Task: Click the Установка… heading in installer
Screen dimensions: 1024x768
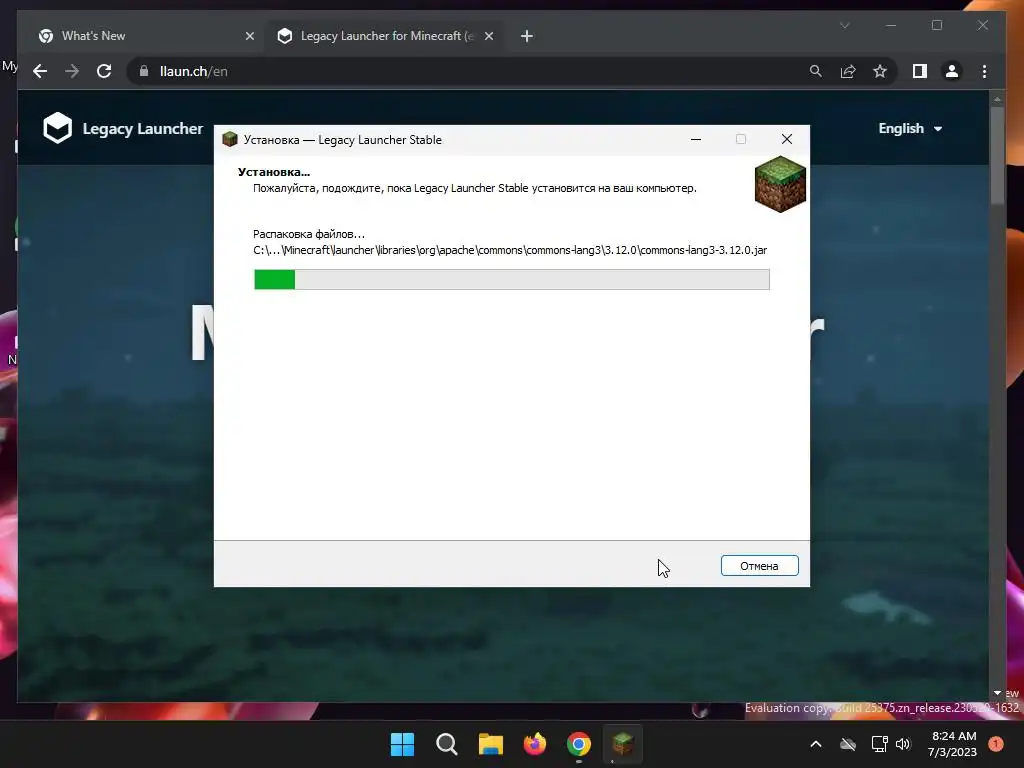Action: pos(274,172)
